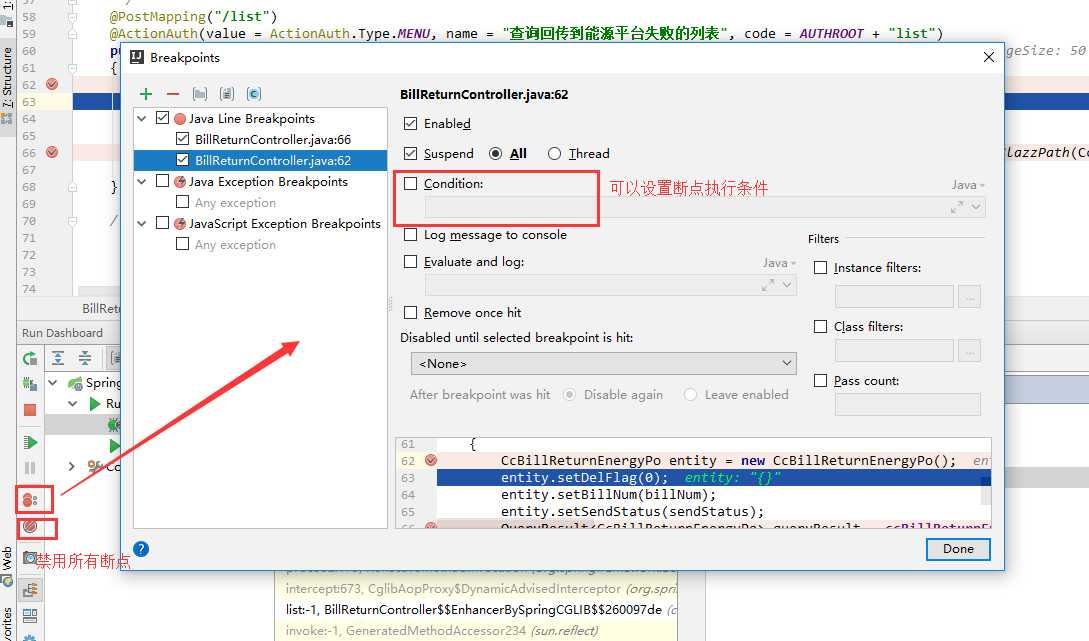The height and width of the screenshot is (641, 1089).
Task: Expand Evaluate and log editor arrows icon
Action: click(x=768, y=285)
